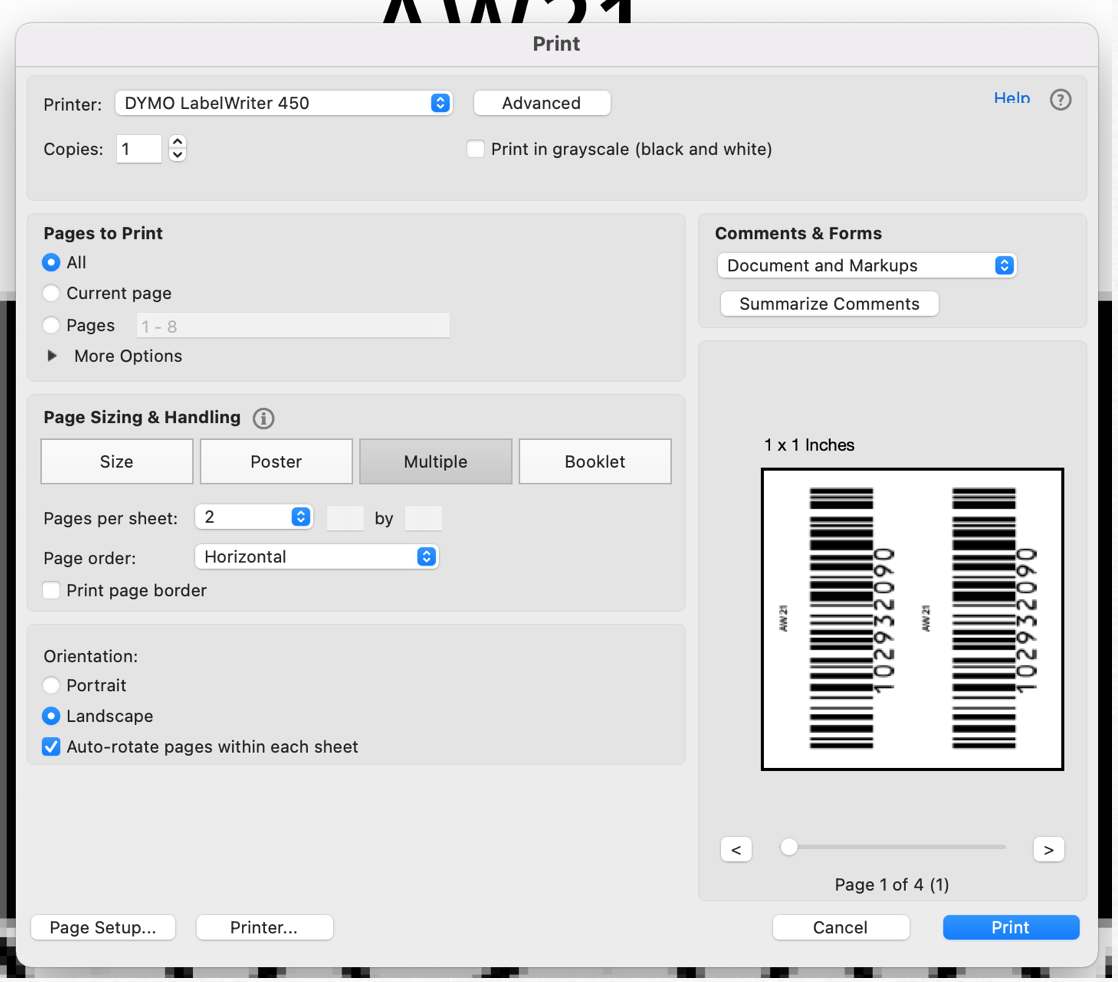Select Portrait orientation
This screenshot has height=982, width=1118.
coord(51,685)
